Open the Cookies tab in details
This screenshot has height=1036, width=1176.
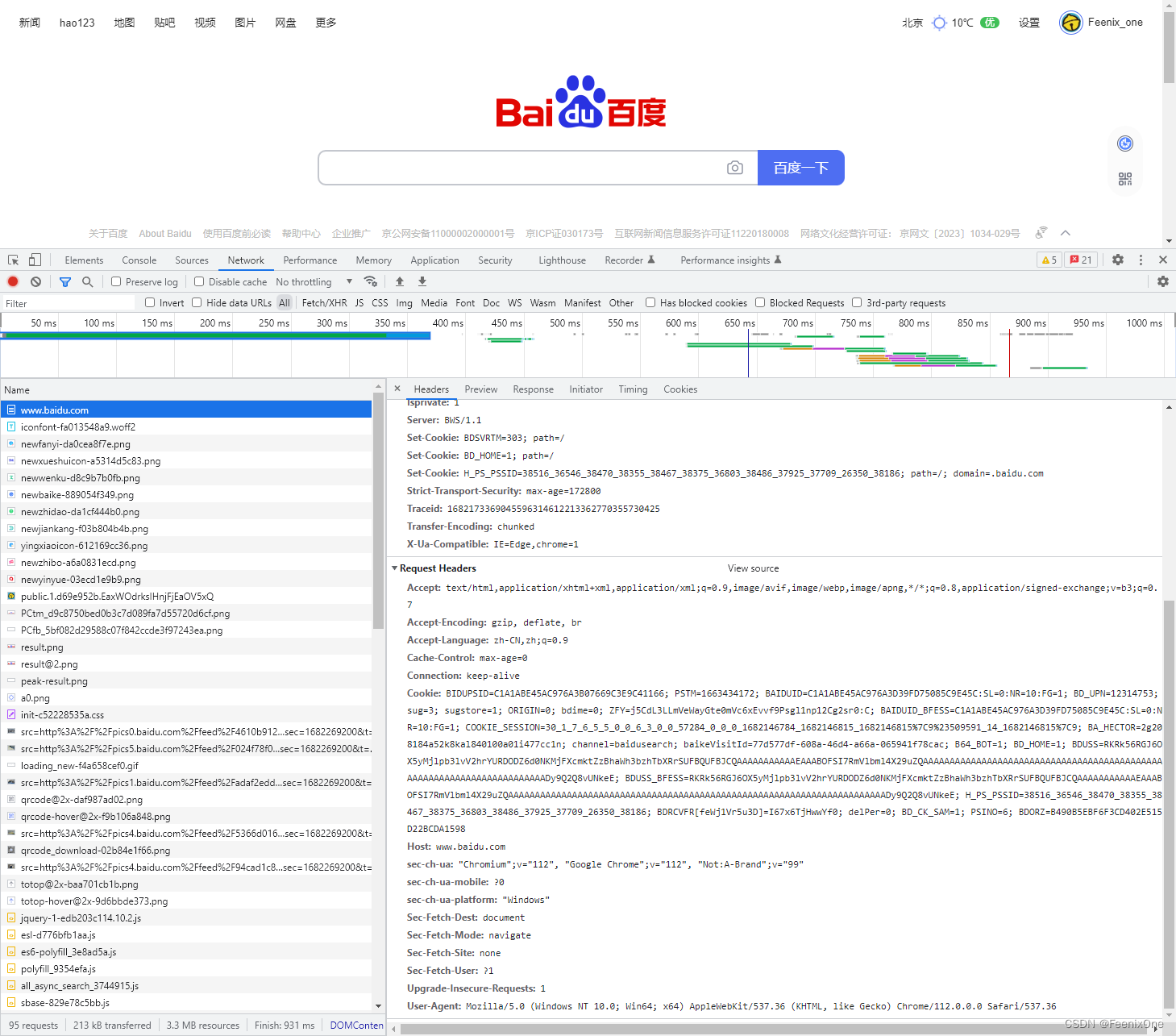point(680,389)
